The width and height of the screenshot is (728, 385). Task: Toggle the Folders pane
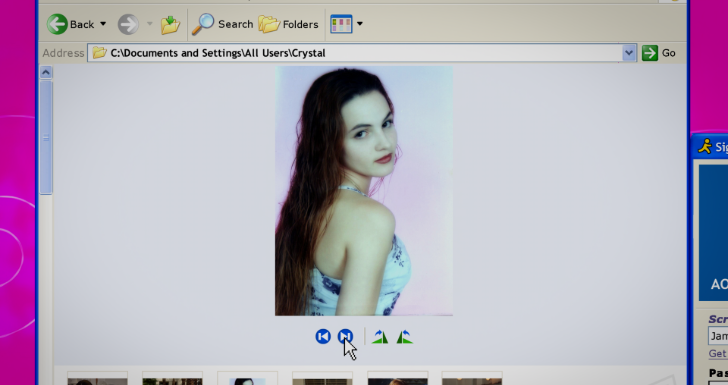[x=288, y=24]
